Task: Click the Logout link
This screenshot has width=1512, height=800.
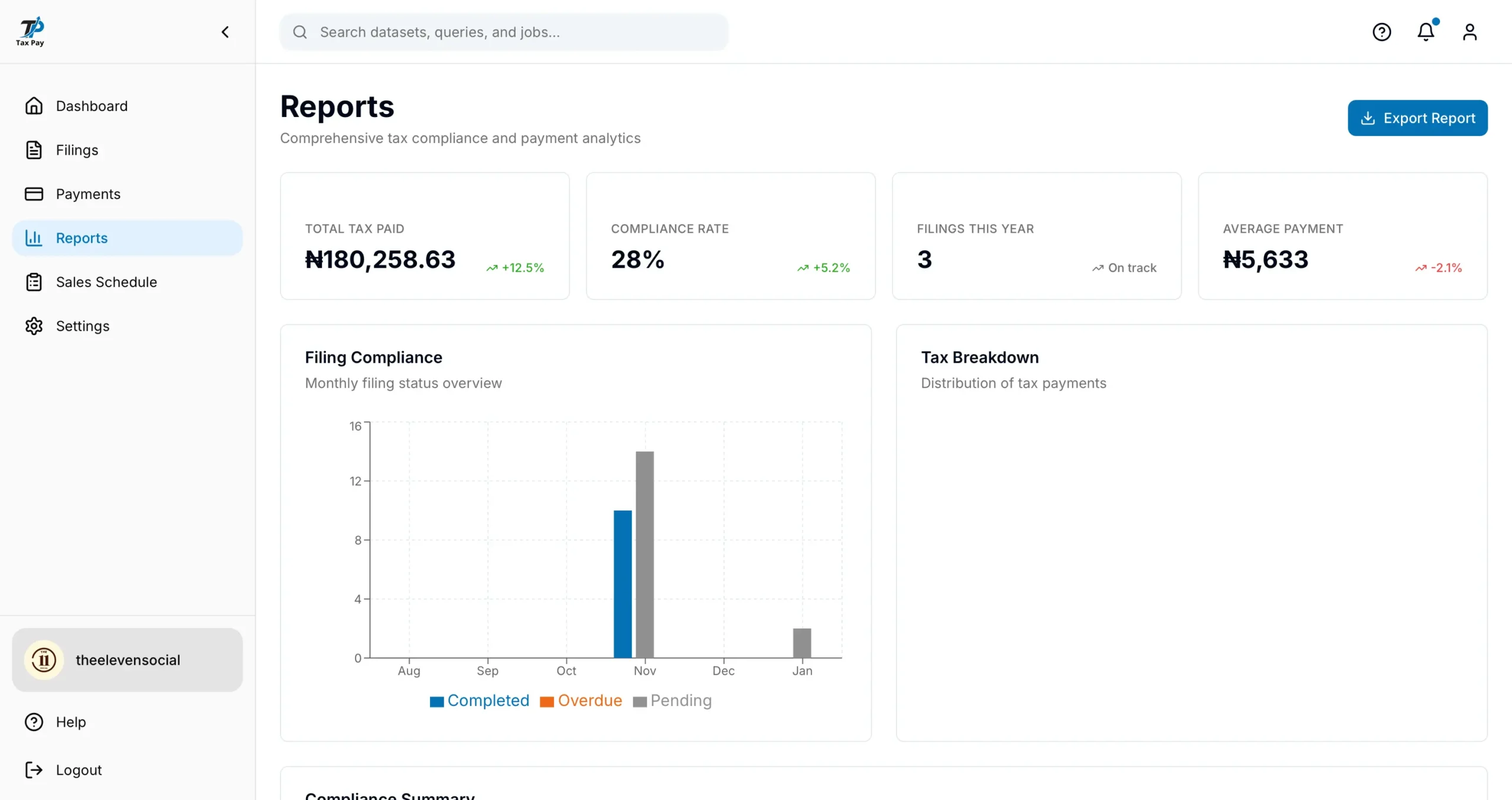Action: coord(79,770)
